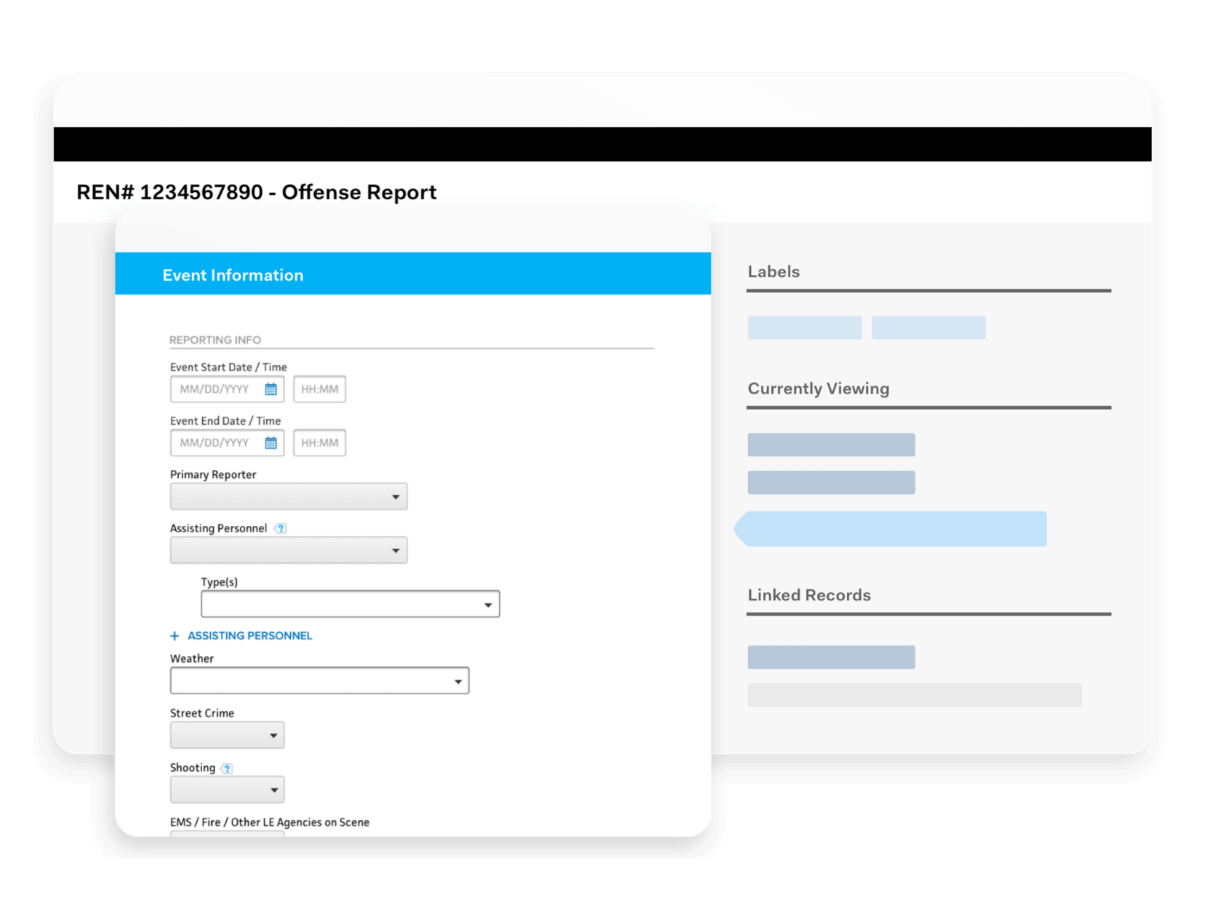The width and height of the screenshot is (1210, 924).
Task: Open calendar picker for Event Start Date
Action: tap(270, 389)
